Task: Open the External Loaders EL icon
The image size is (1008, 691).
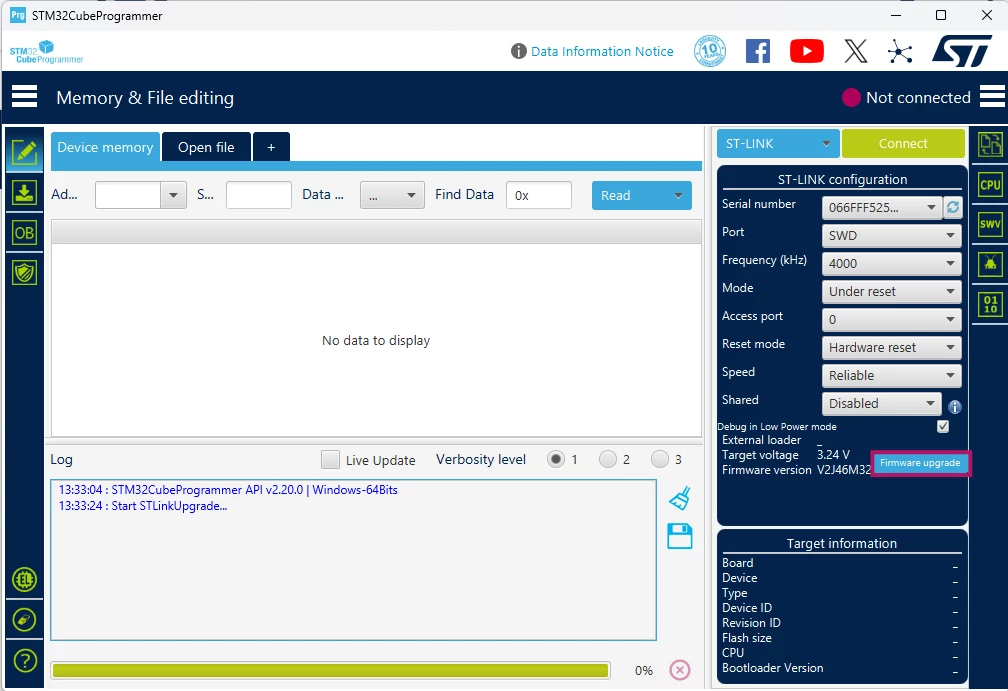Action: point(24,579)
